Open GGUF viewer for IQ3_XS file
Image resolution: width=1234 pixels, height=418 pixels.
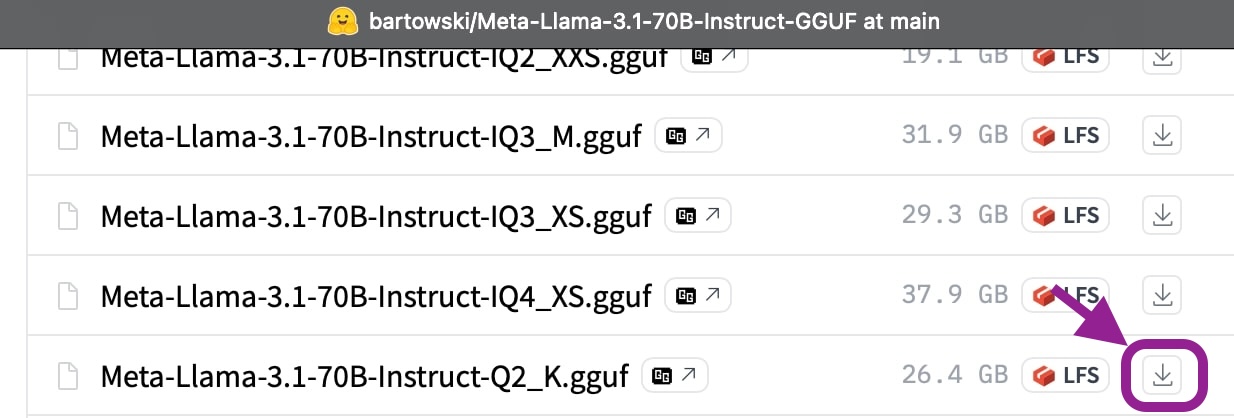point(698,215)
